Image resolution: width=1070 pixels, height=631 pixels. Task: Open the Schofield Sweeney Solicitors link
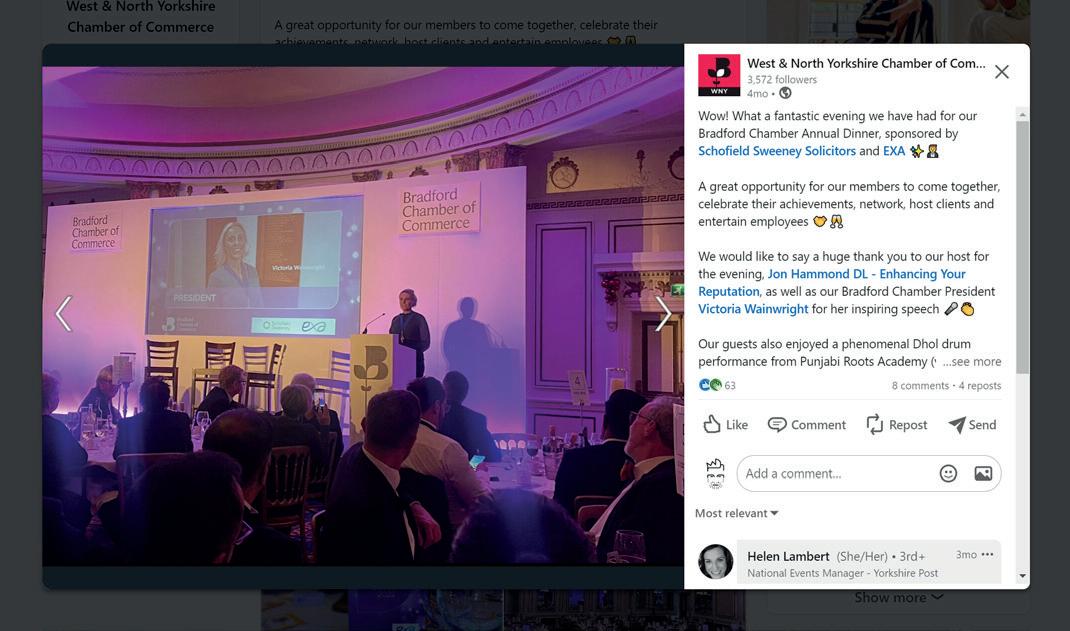click(777, 151)
